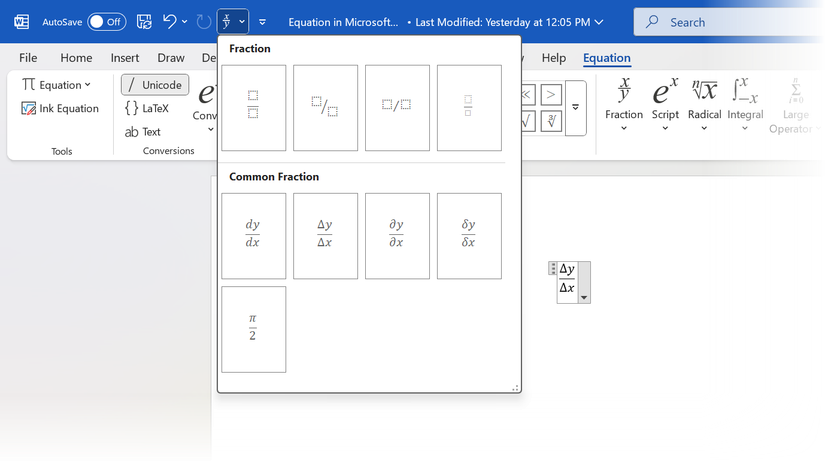Viewport: 825px width, 462px height.
Task: Select the Equation ribbon tab
Action: [607, 58]
